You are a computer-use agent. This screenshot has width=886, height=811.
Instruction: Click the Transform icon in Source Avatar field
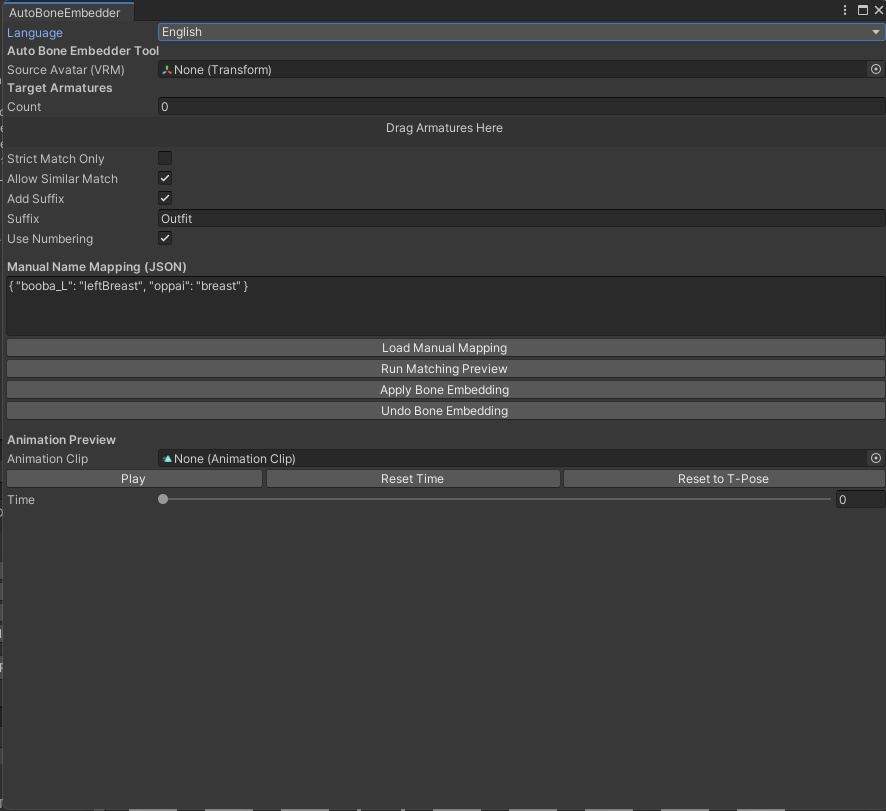click(168, 69)
